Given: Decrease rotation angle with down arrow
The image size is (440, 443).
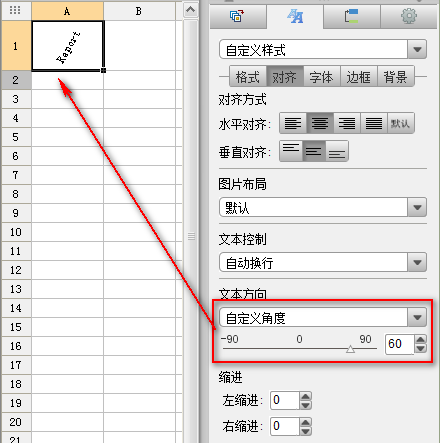Looking at the screenshot, I should coord(420,349).
